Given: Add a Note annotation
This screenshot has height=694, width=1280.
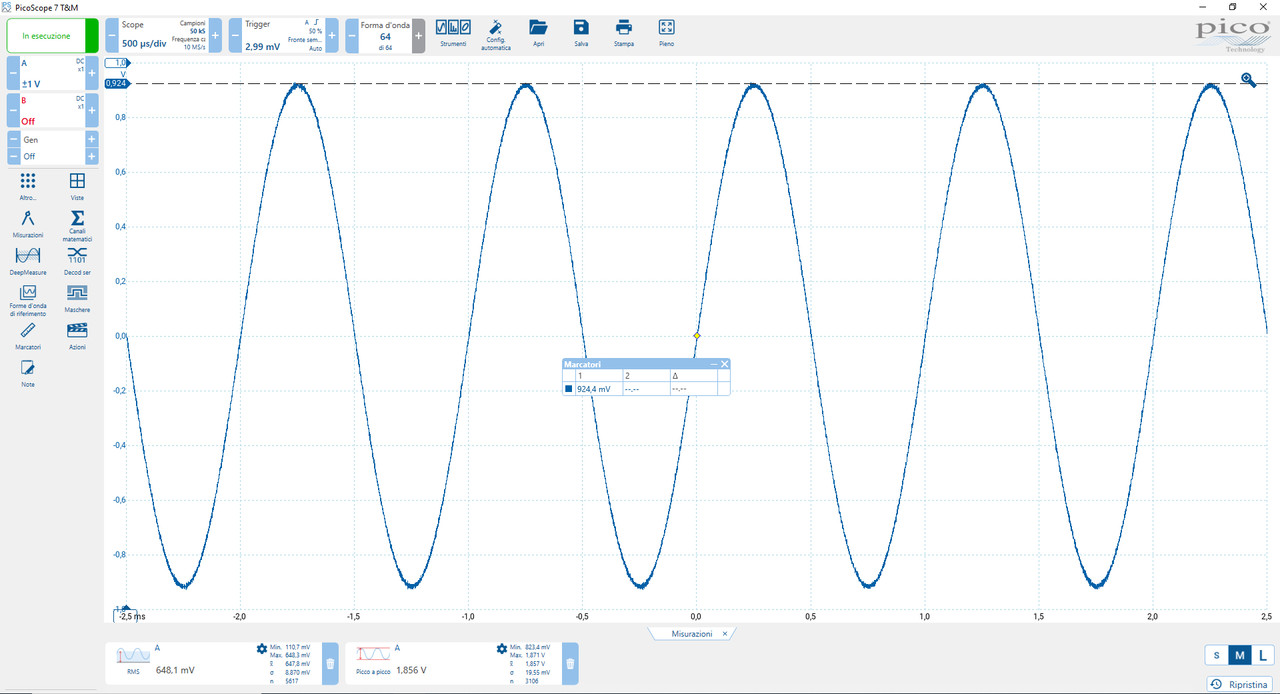Looking at the screenshot, I should click(28, 373).
